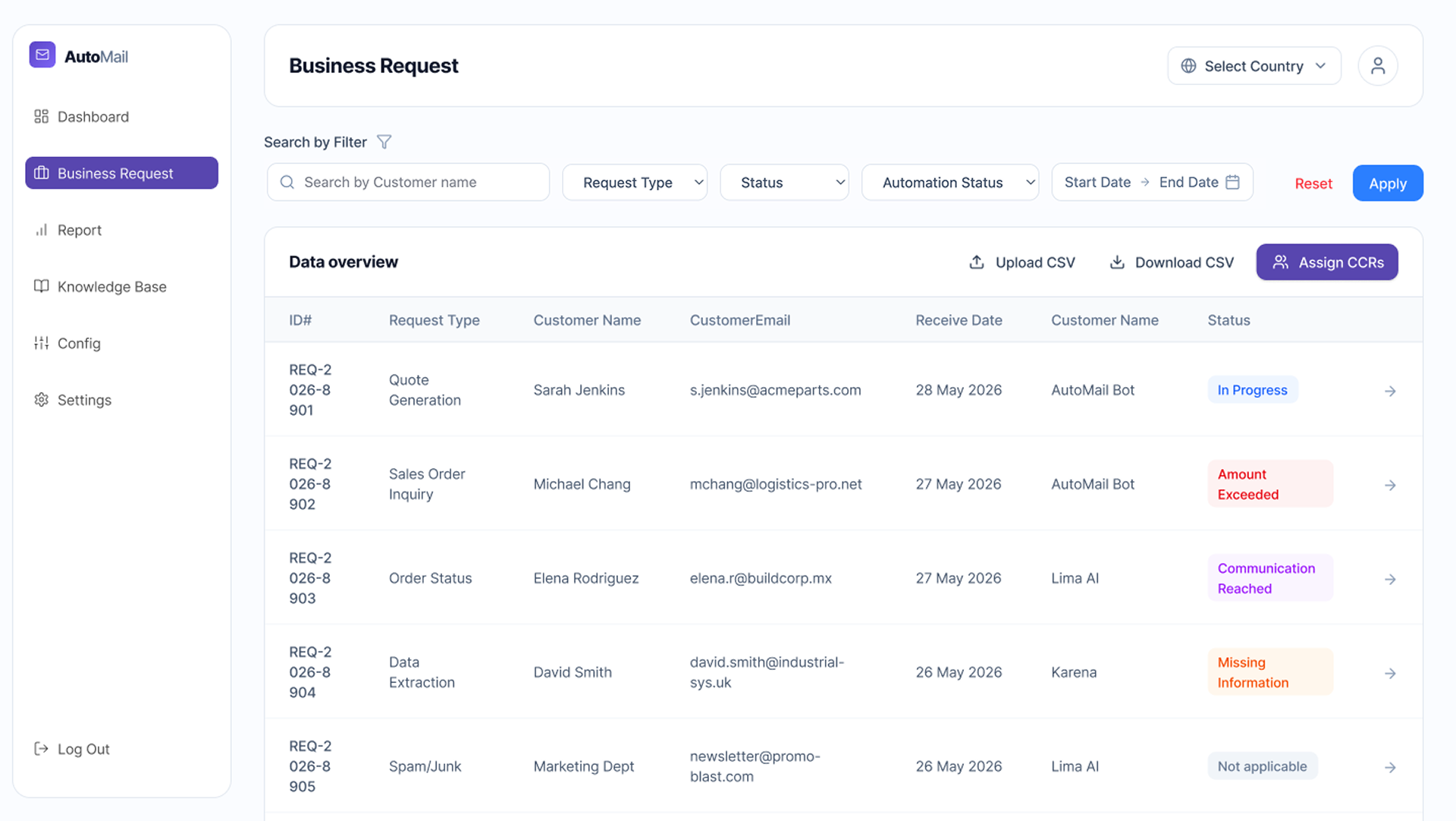Click mchang@logistics-pro.net email

coord(776,484)
